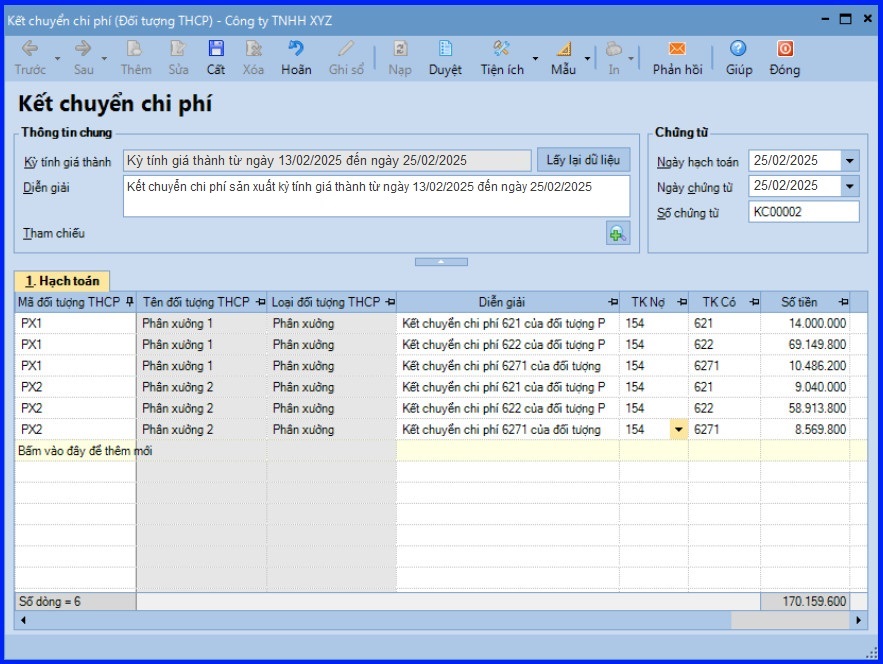Toggle pin on Số tiền column header
Viewport: 883px width, 664px height.
point(842,302)
